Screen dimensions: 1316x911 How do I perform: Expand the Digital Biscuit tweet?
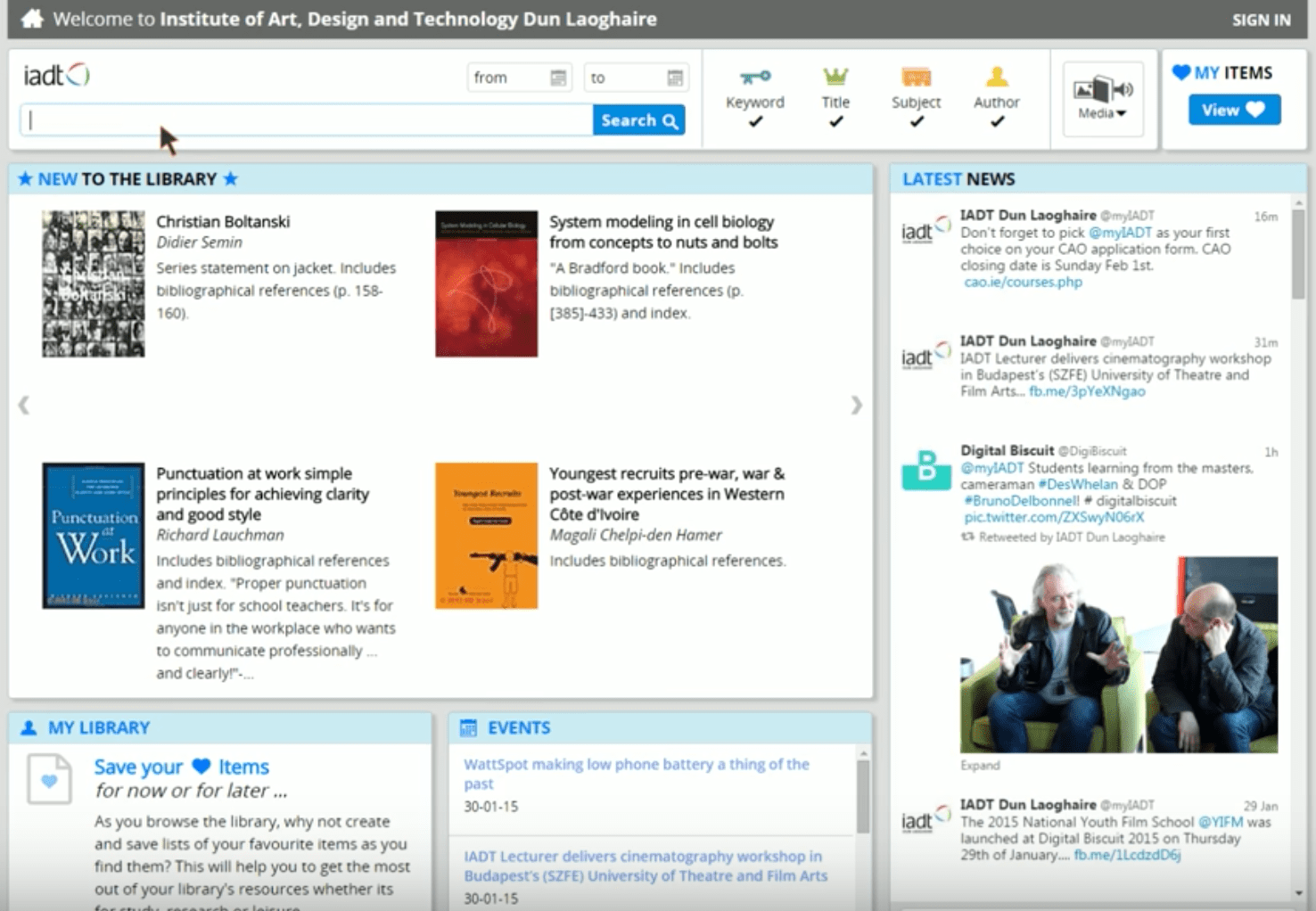click(x=980, y=765)
